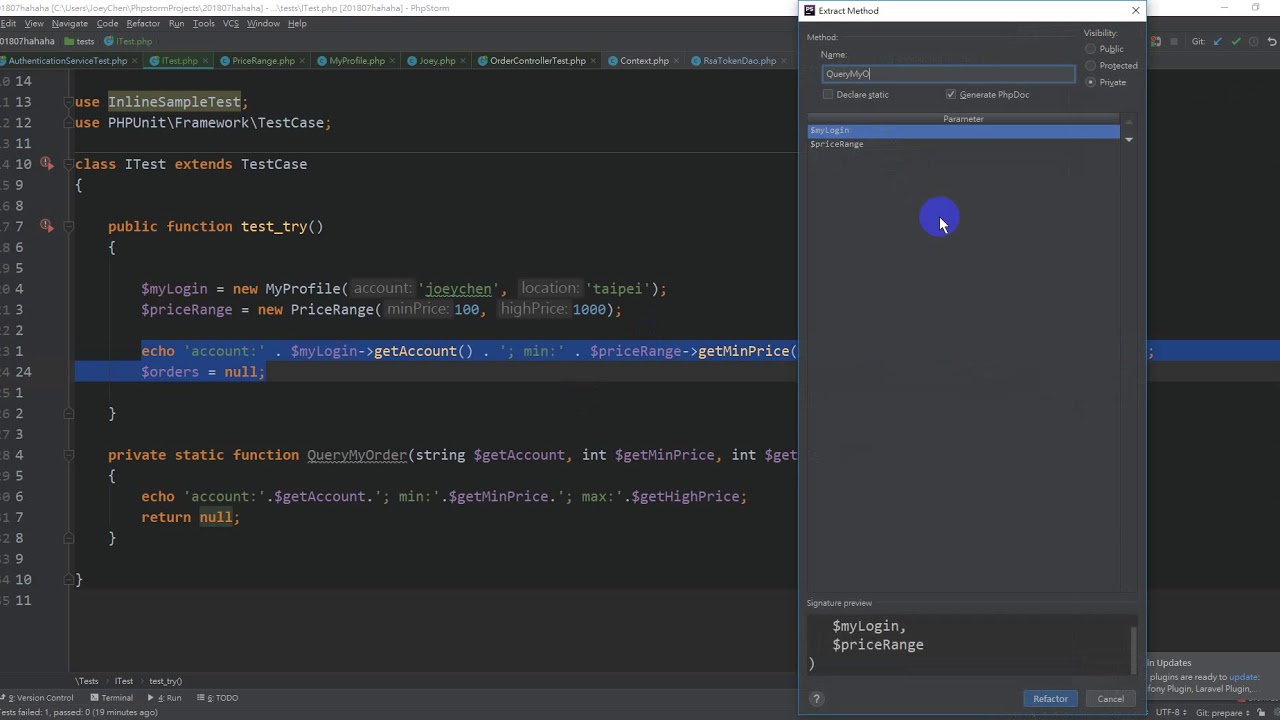1280x720 pixels.
Task: Click ITest in bottom breadcrumb
Action: [x=123, y=681]
